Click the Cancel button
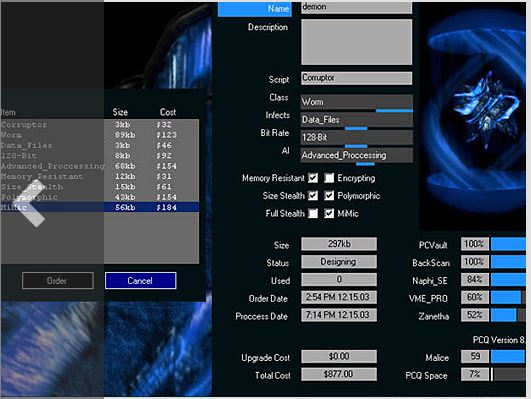The height and width of the screenshot is (399, 531). (x=141, y=281)
